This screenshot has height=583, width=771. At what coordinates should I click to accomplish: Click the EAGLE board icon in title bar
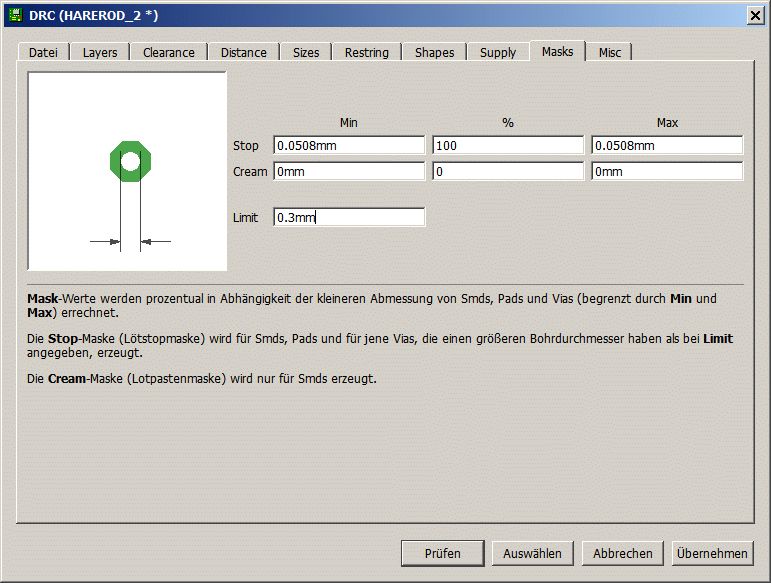coord(15,15)
